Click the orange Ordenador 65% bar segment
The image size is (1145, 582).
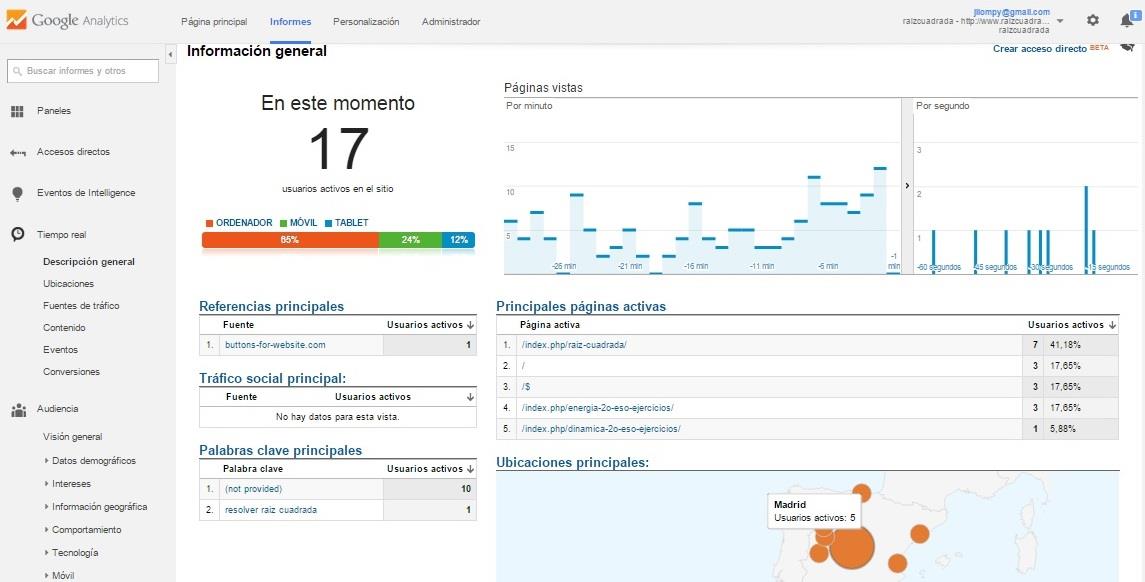[x=290, y=240]
